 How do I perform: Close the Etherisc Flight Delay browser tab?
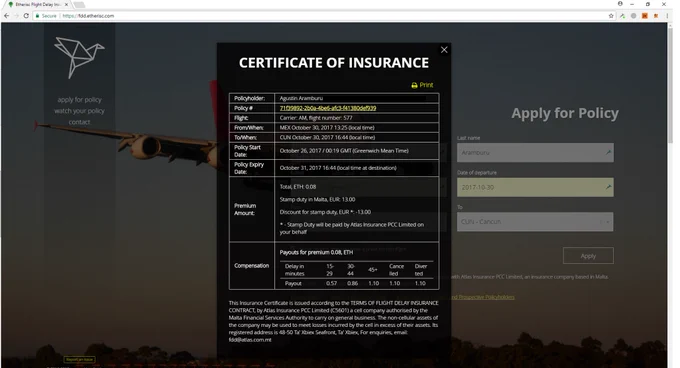pos(66,4)
